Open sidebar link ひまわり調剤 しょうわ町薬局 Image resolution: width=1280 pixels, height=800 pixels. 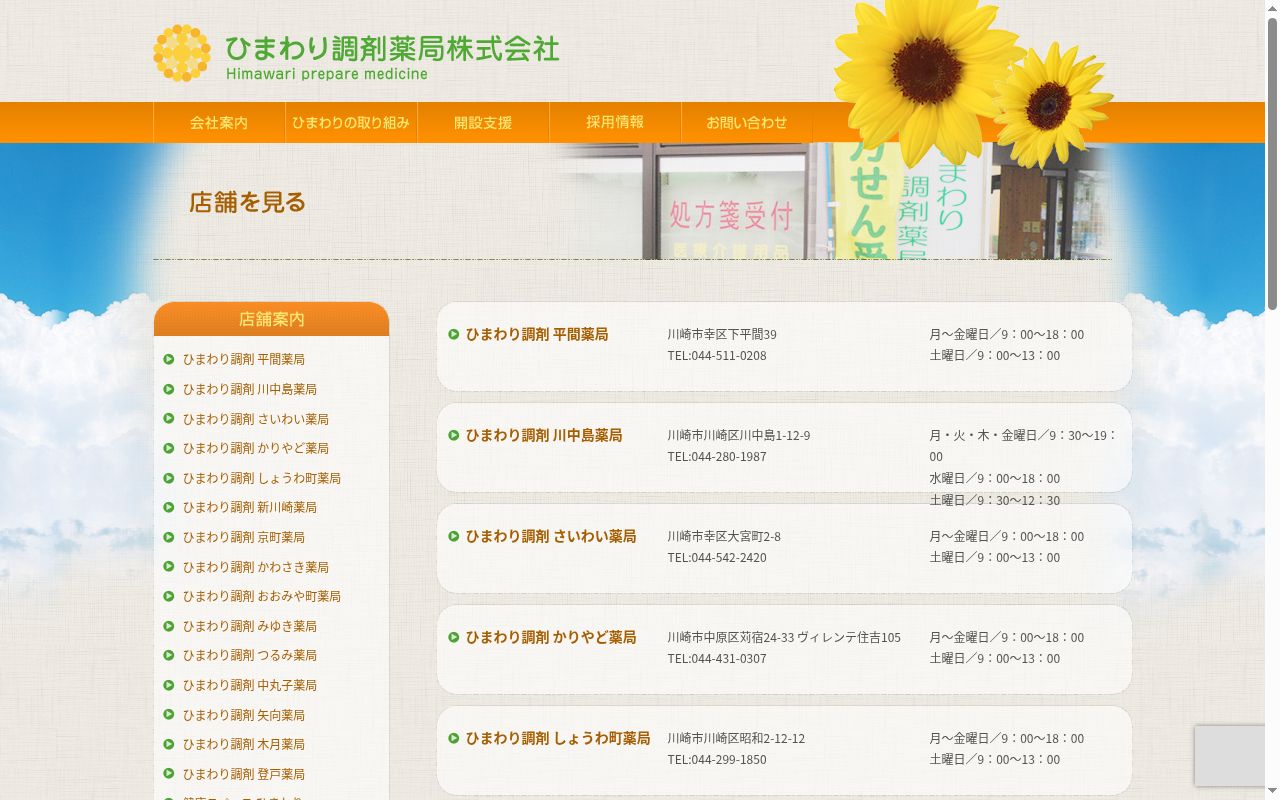[x=261, y=478]
